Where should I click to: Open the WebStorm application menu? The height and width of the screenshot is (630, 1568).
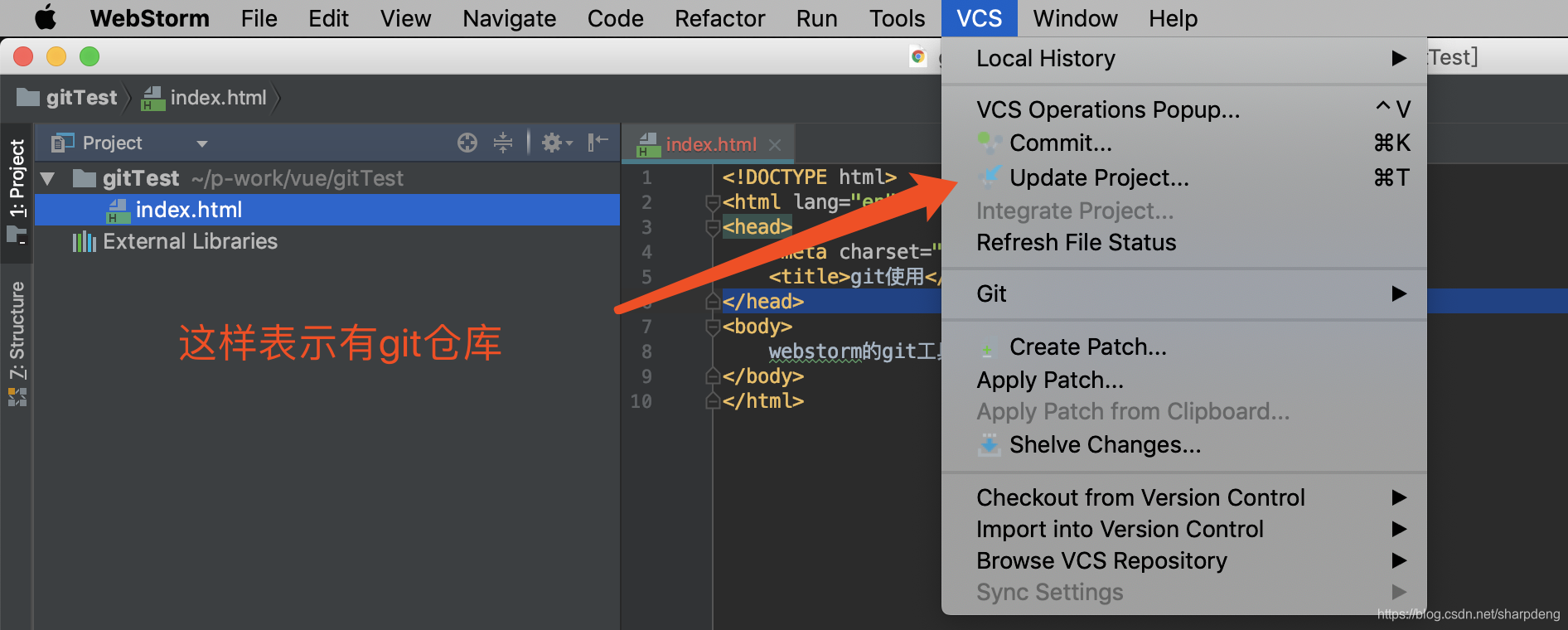149,18
